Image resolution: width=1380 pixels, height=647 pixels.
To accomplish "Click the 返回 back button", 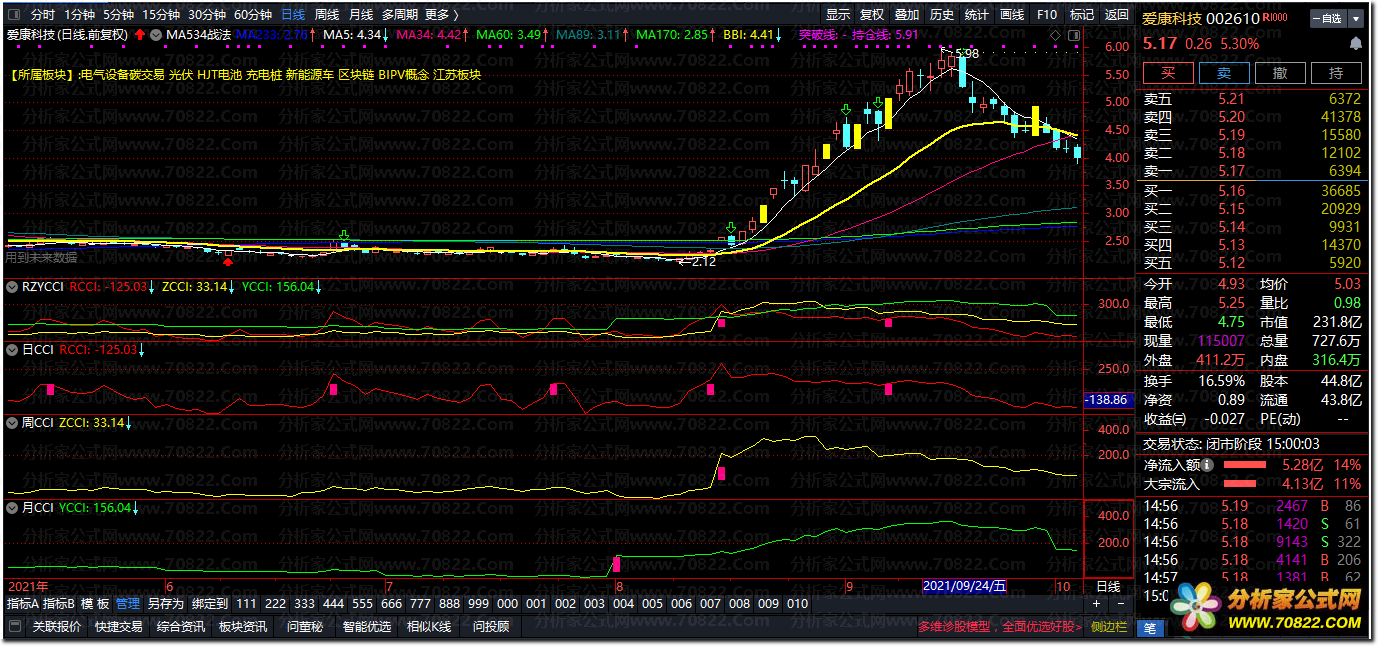I will [1116, 15].
